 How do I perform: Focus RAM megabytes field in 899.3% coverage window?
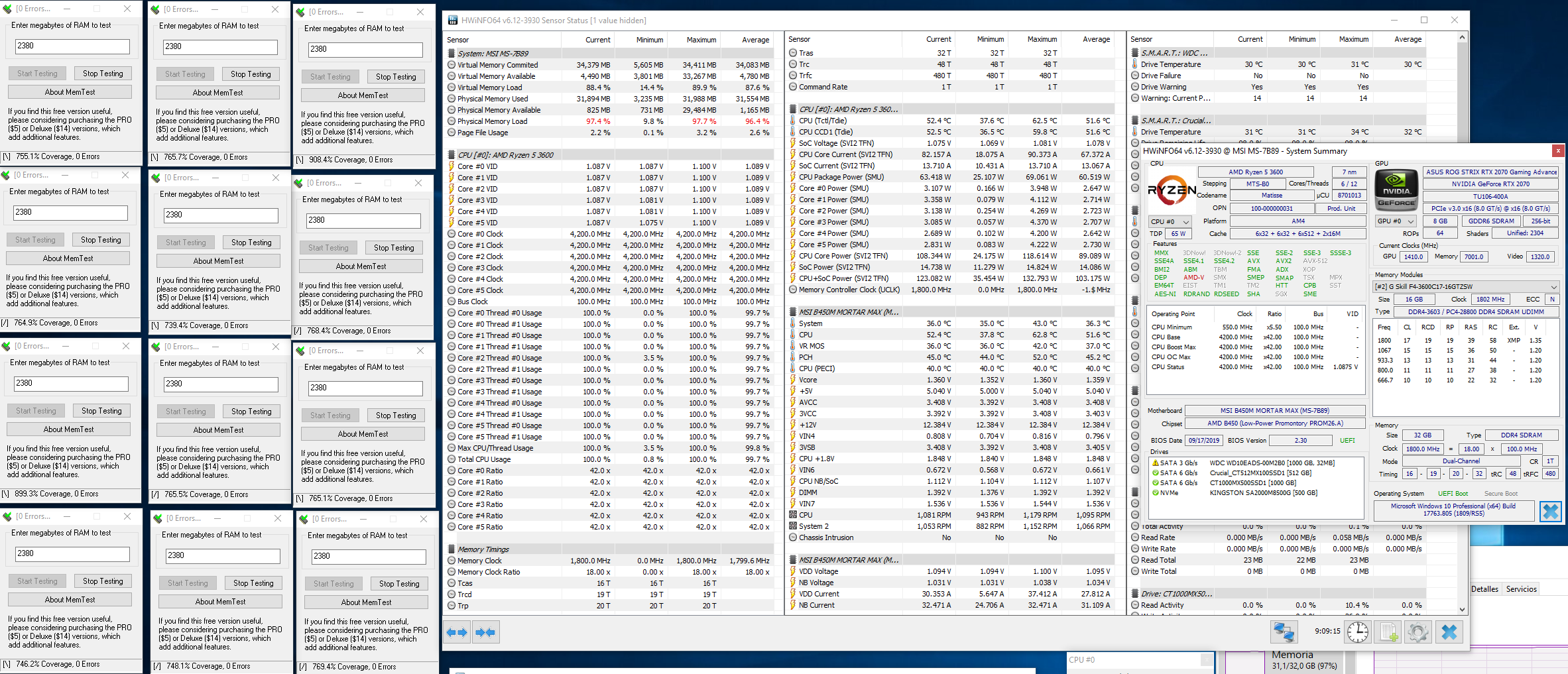tap(72, 384)
